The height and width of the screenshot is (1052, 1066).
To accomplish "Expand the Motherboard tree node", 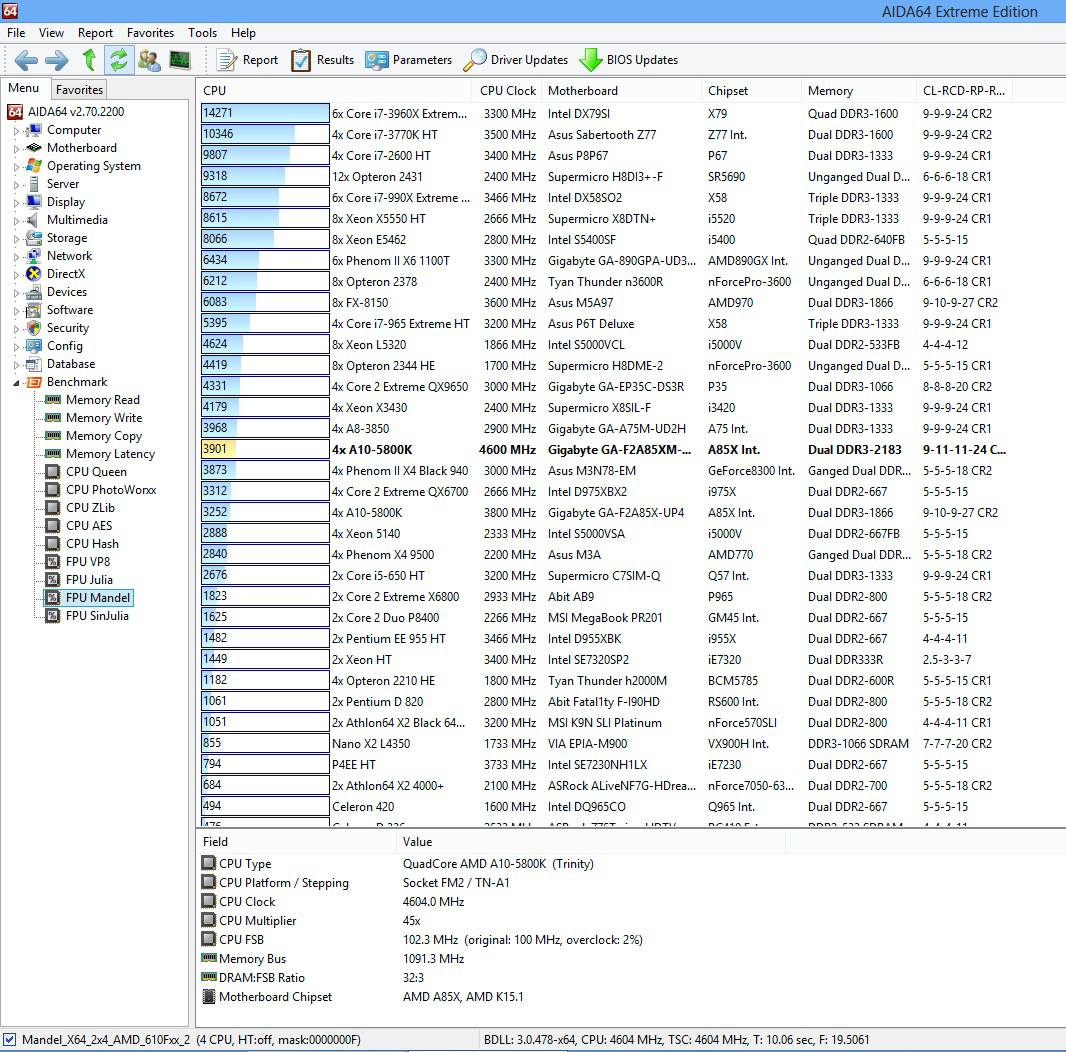I will 16,148.
